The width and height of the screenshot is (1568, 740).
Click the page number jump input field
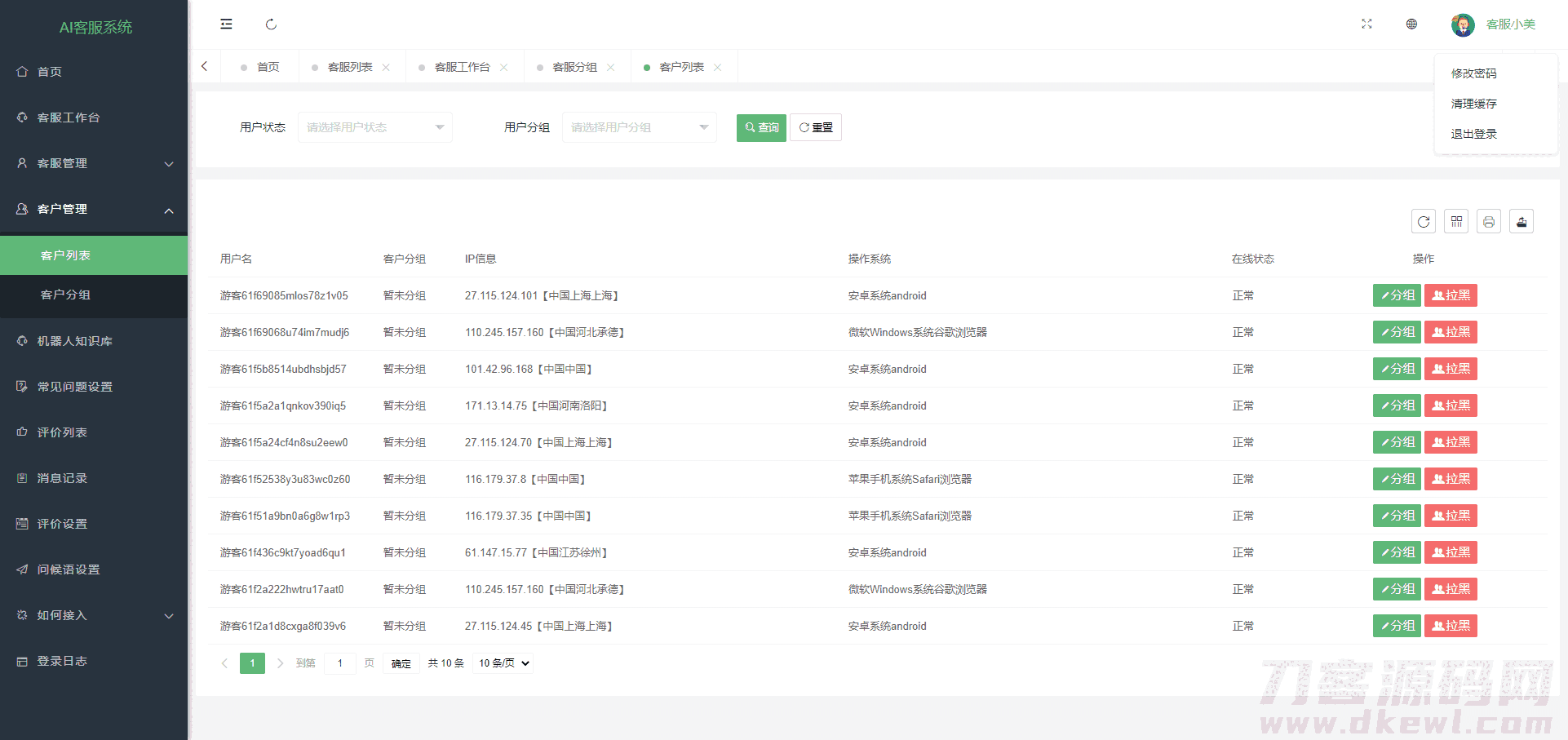(340, 663)
